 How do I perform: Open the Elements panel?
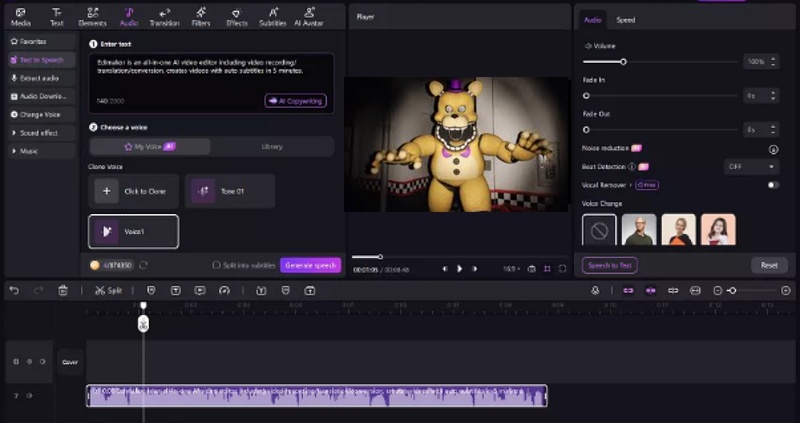(x=92, y=17)
